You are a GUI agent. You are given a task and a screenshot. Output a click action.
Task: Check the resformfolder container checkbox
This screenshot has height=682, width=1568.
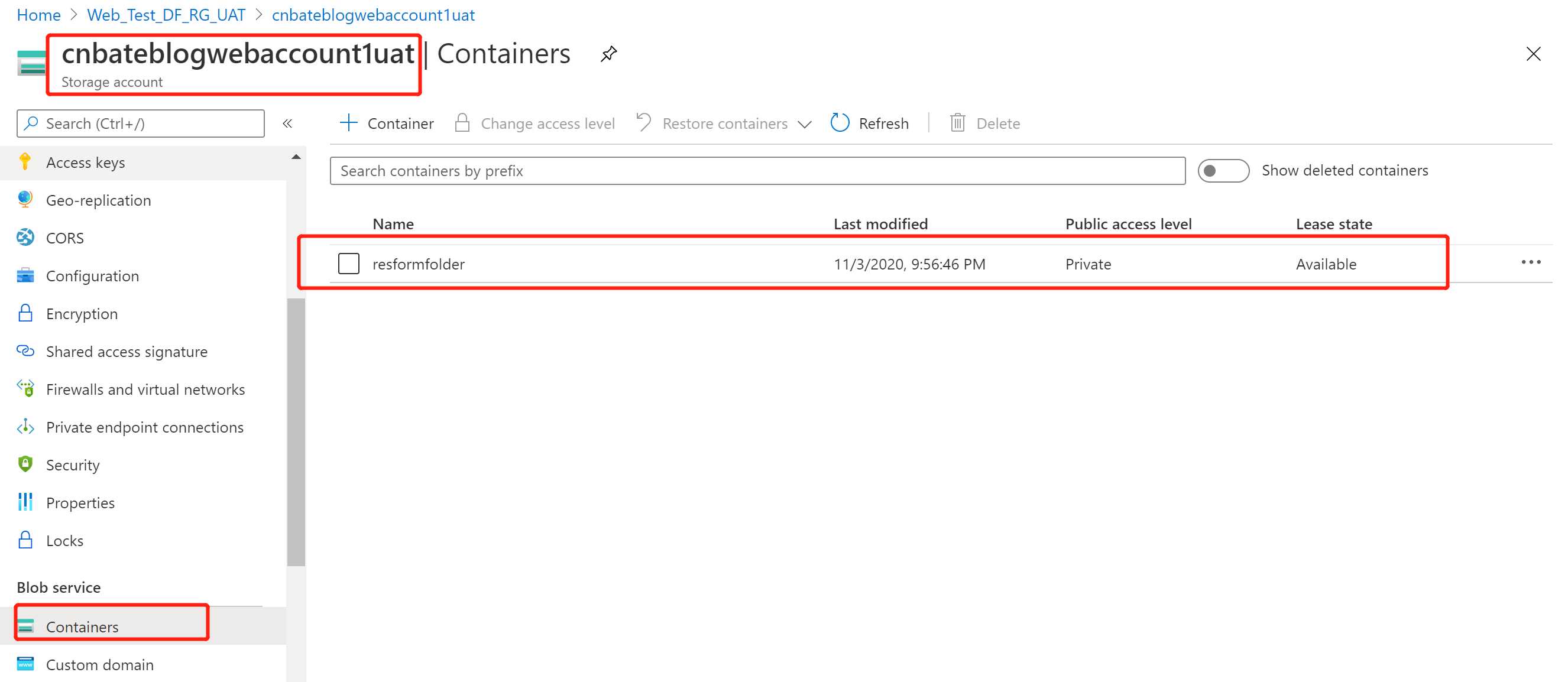348,264
